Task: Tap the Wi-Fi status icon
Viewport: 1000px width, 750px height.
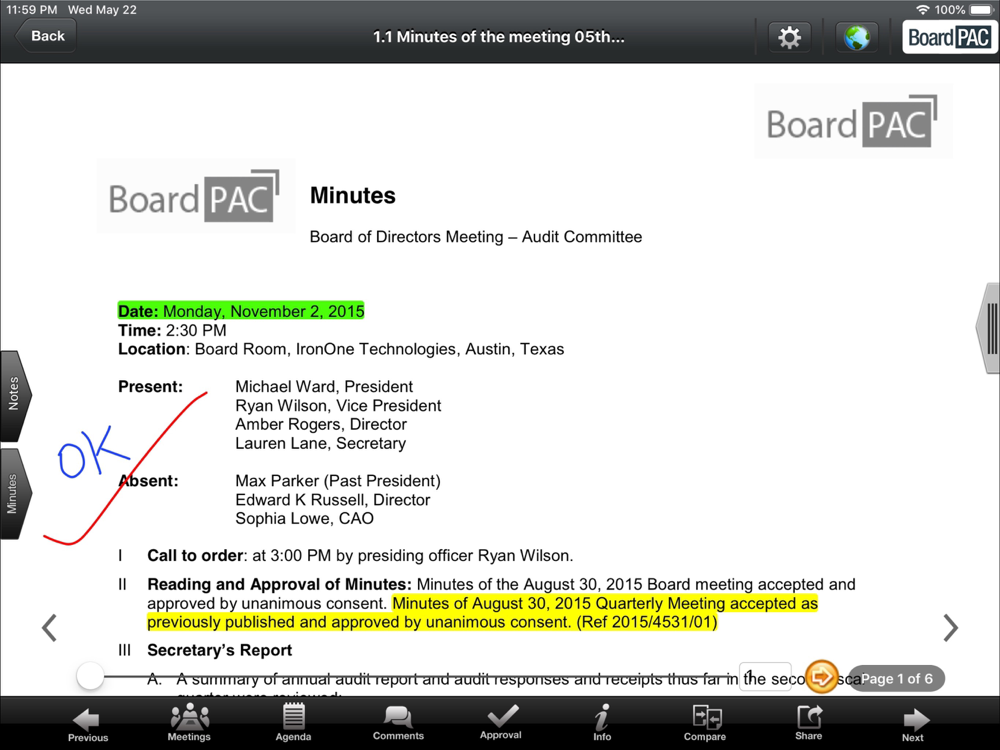Action: pos(922,10)
